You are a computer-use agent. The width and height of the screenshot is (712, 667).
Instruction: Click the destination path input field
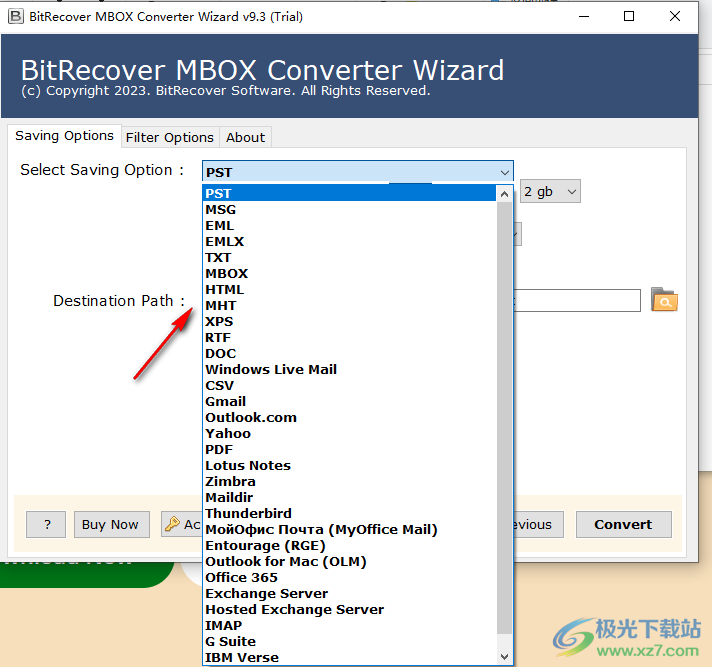pos(577,300)
